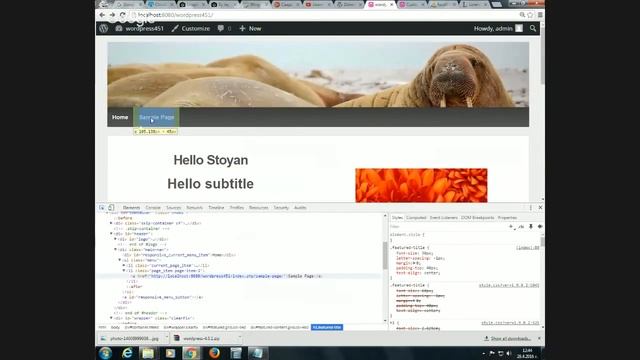Image resolution: width=640 pixels, height=360 pixels.
Task: Open the Customize link in admin bar
Action: (x=191, y=29)
